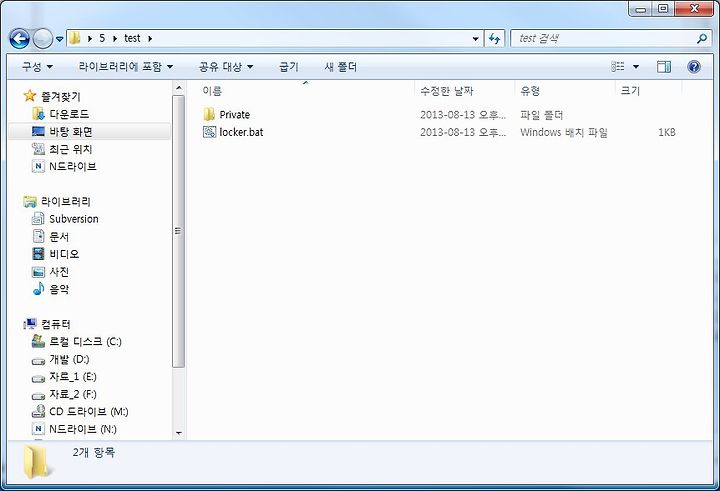The width and height of the screenshot is (720, 491).
Task: Click the magnifier search icon
Action: point(702,39)
